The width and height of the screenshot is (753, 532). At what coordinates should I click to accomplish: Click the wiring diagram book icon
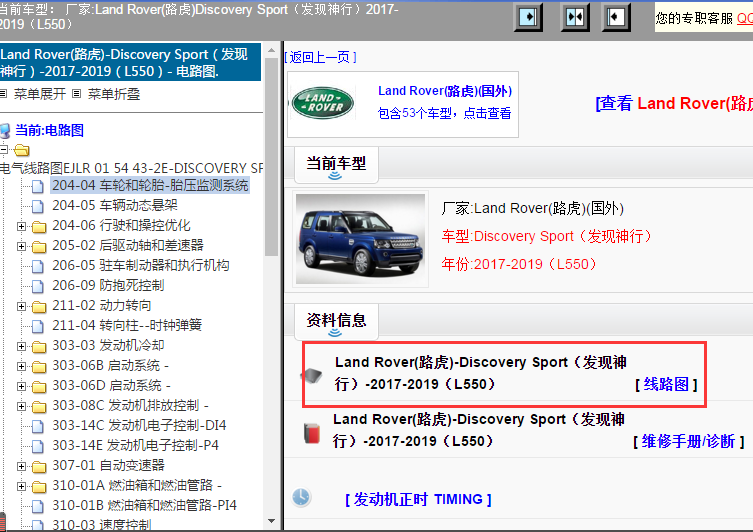coord(312,375)
